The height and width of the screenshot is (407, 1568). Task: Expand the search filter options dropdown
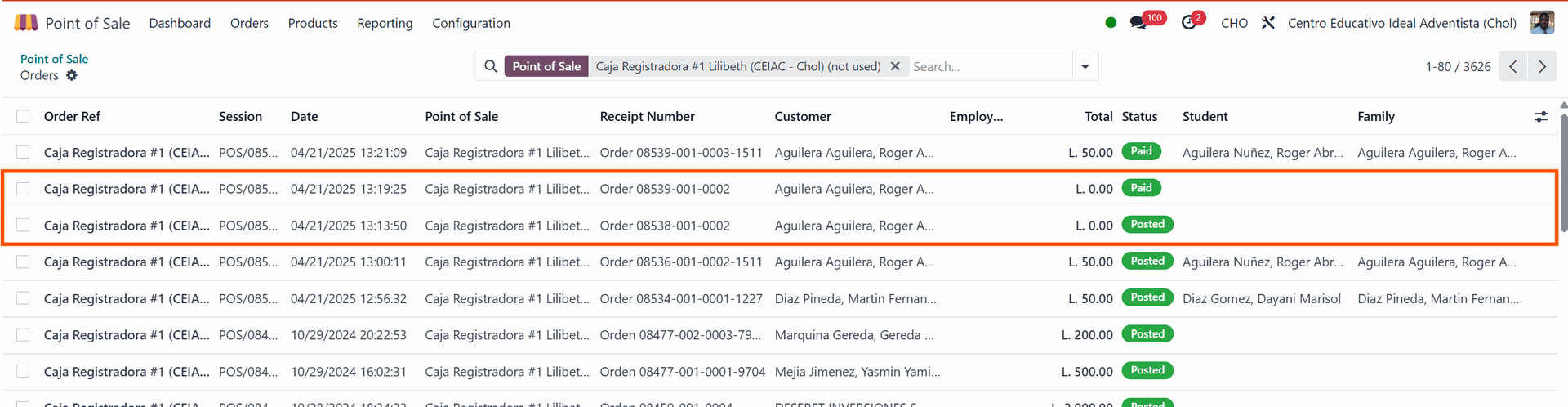coord(1085,66)
